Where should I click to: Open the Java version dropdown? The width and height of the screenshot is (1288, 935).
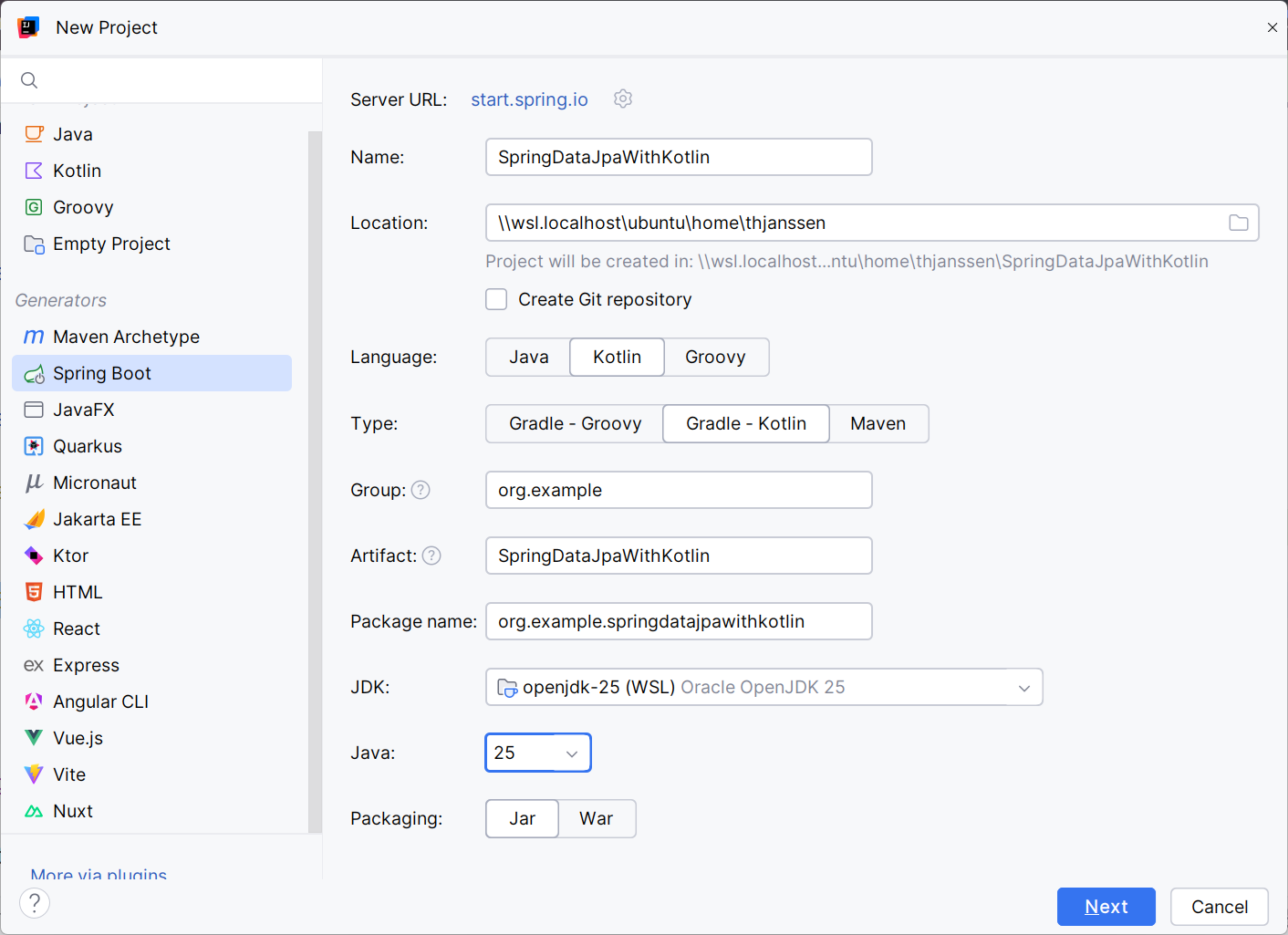click(571, 753)
